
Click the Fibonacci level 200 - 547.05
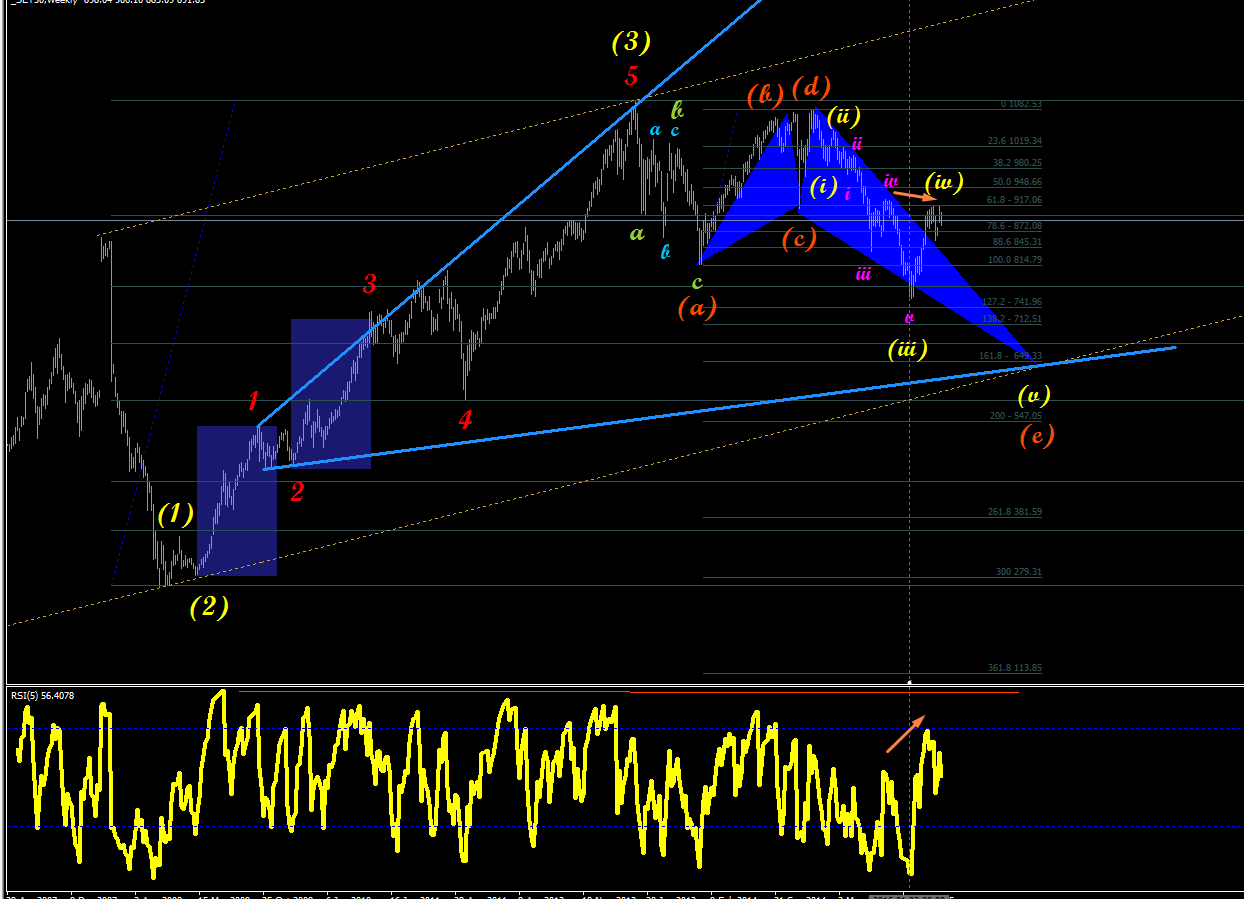[x=1016, y=415]
